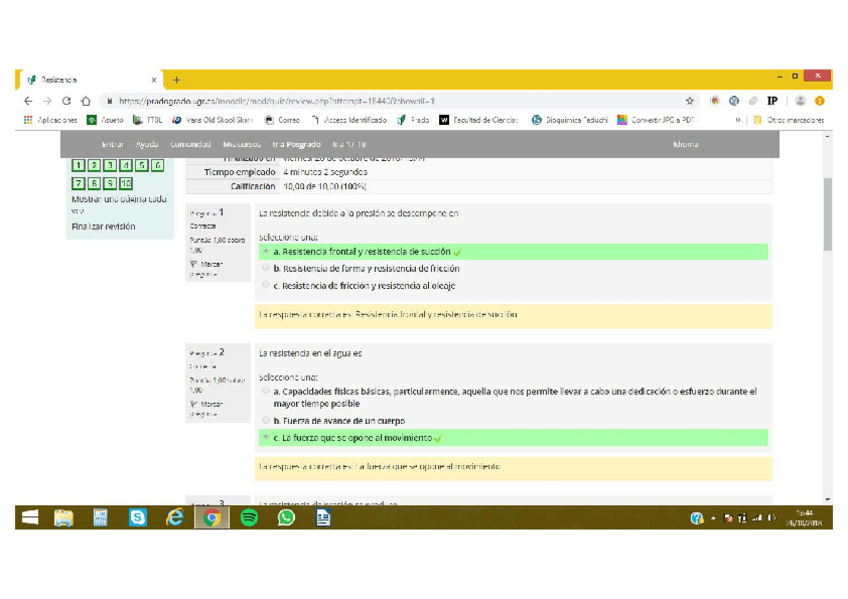Reload the page with the refresh icon
The height and width of the screenshot is (599, 848).
[67, 101]
